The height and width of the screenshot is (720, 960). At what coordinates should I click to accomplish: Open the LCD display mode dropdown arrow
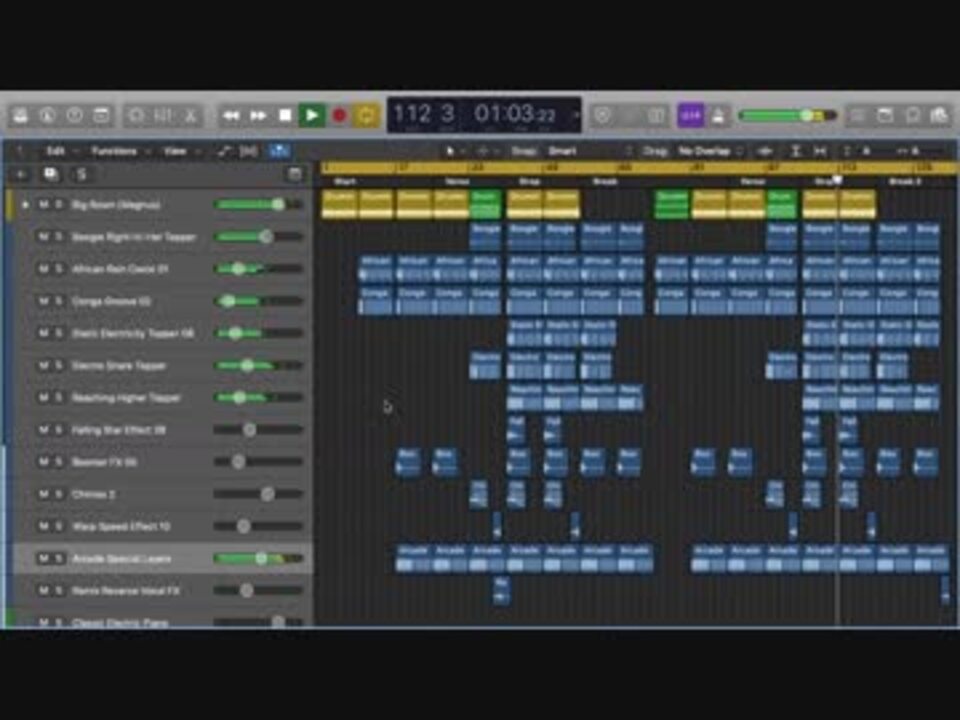575,114
